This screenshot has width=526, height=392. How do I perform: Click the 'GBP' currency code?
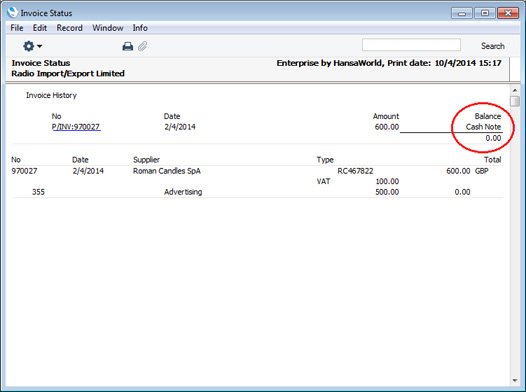coord(481,171)
